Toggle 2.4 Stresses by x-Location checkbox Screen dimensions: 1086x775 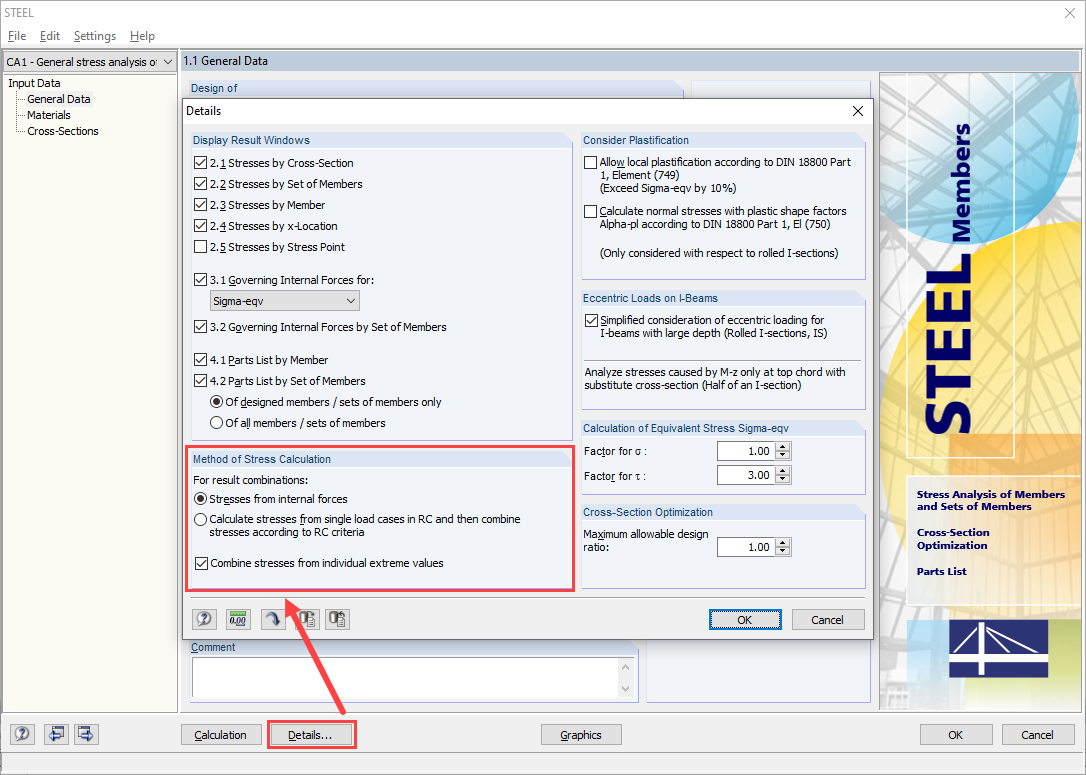tap(201, 226)
